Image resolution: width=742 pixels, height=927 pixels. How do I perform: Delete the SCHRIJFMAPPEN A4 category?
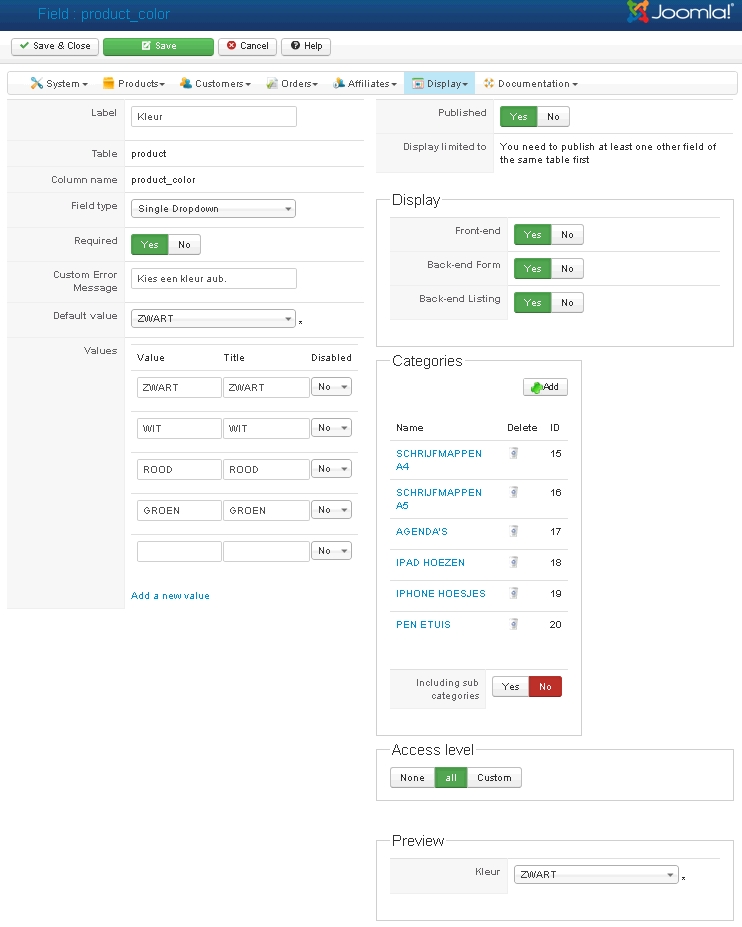point(514,453)
